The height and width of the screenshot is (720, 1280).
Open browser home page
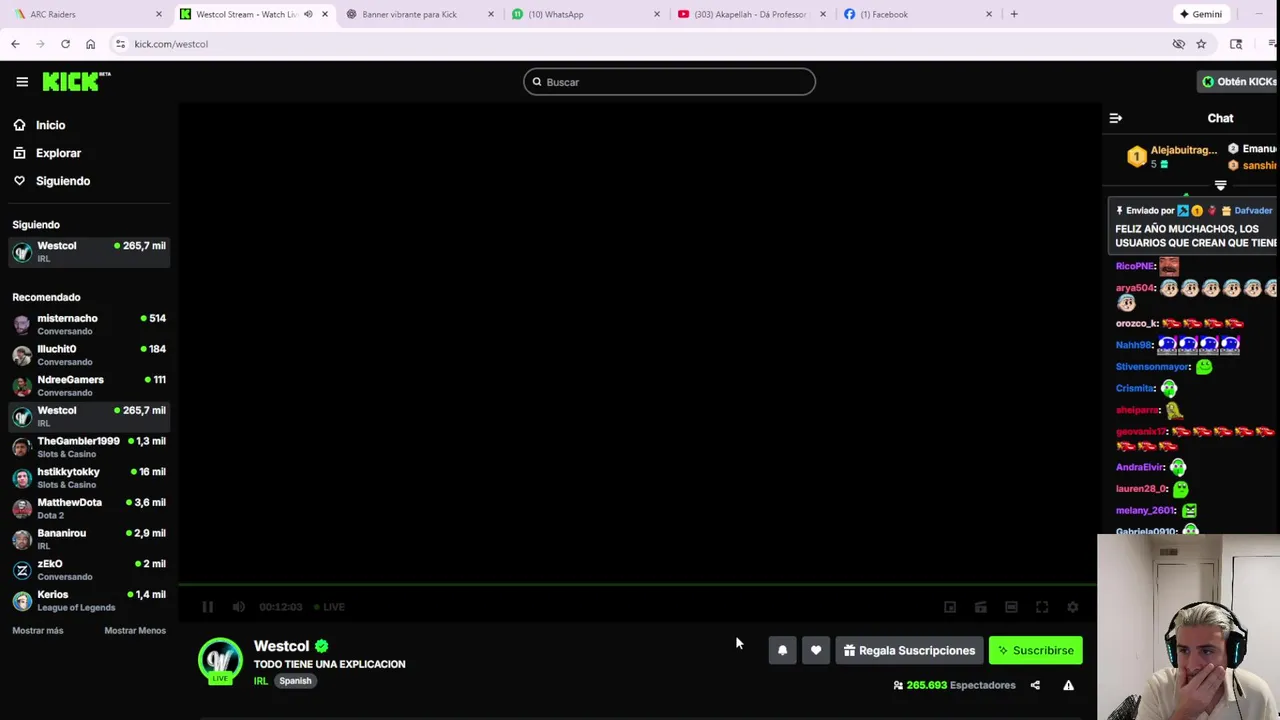90,44
